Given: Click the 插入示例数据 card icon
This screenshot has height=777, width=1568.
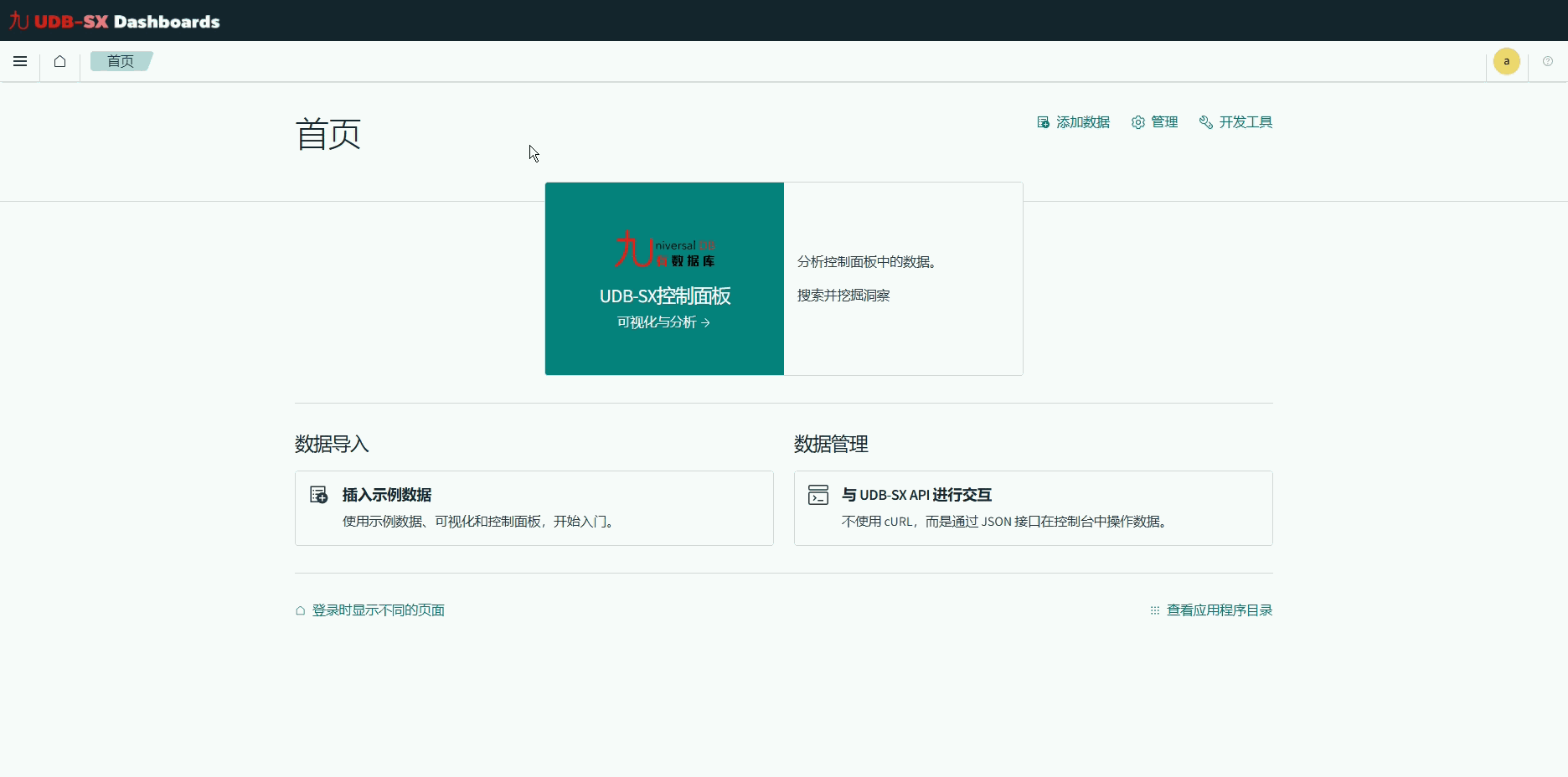Looking at the screenshot, I should tap(319, 495).
